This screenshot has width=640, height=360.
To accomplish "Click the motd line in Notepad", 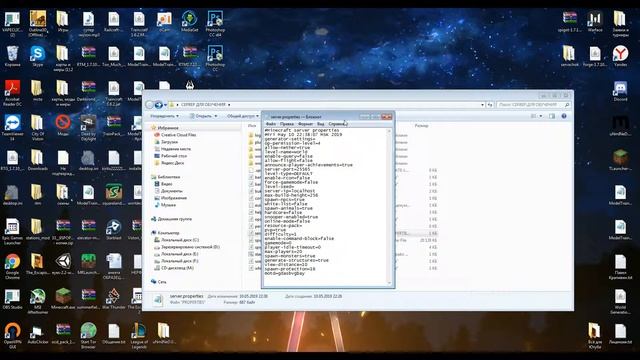I will click(x=285, y=273).
